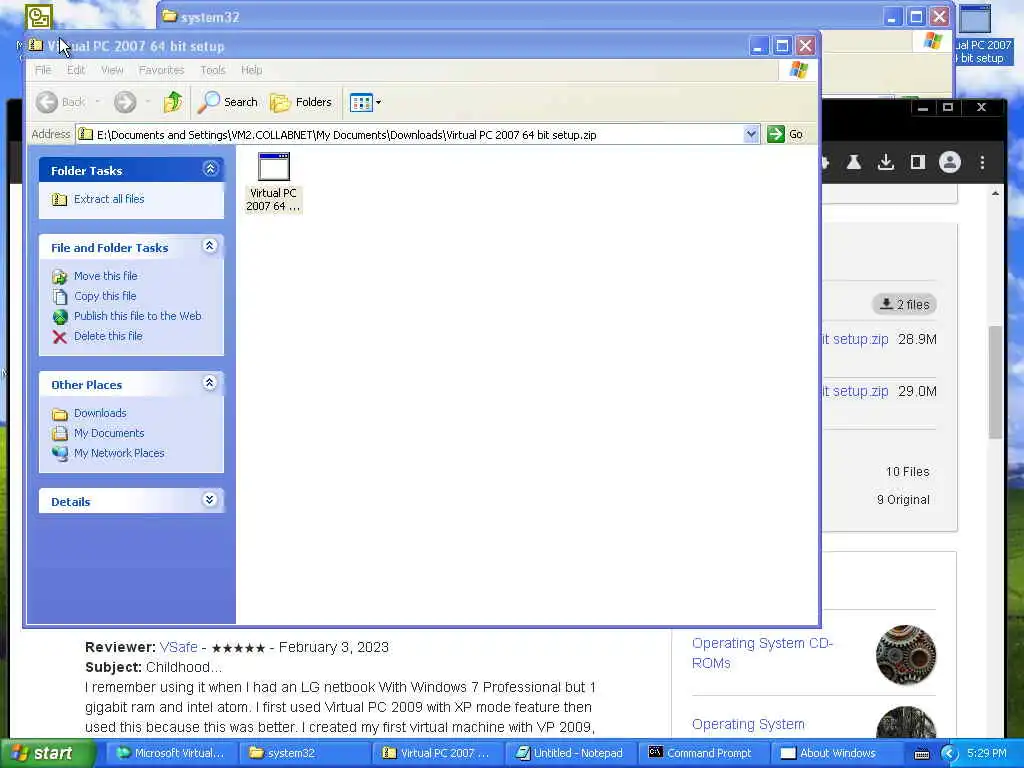Click the setup.zip 29.0M link
Viewport: 1024px width, 768px height.
point(856,391)
